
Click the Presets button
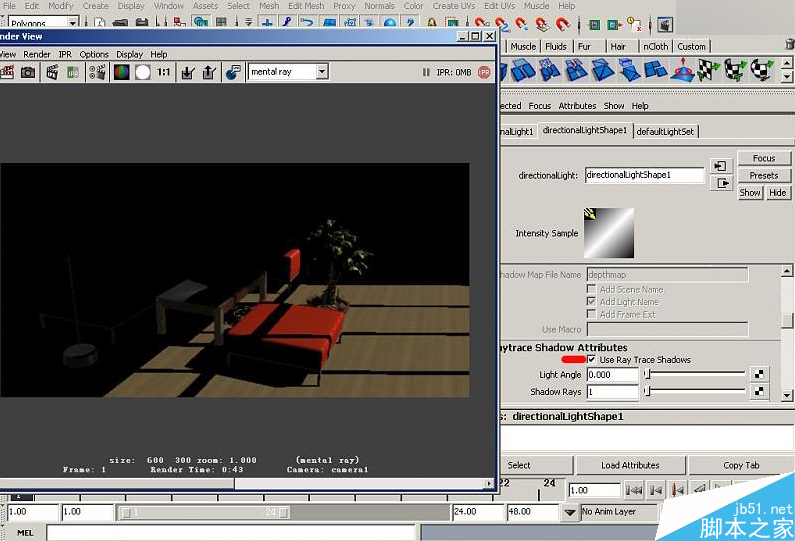(763, 176)
